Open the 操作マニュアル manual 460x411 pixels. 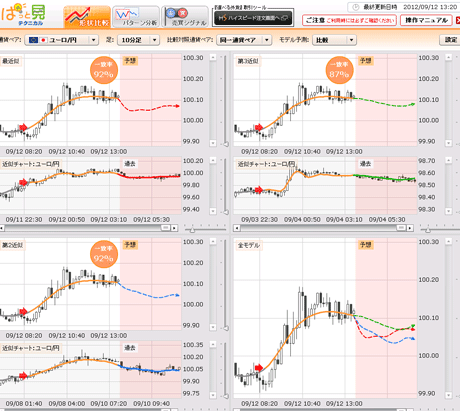[426, 20]
